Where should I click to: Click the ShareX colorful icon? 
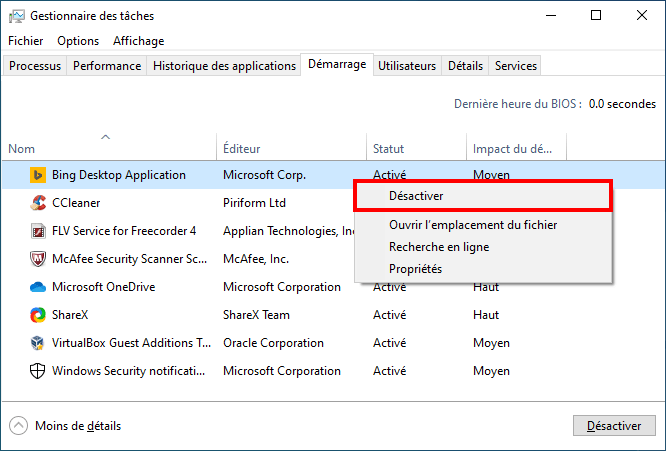(x=38, y=315)
